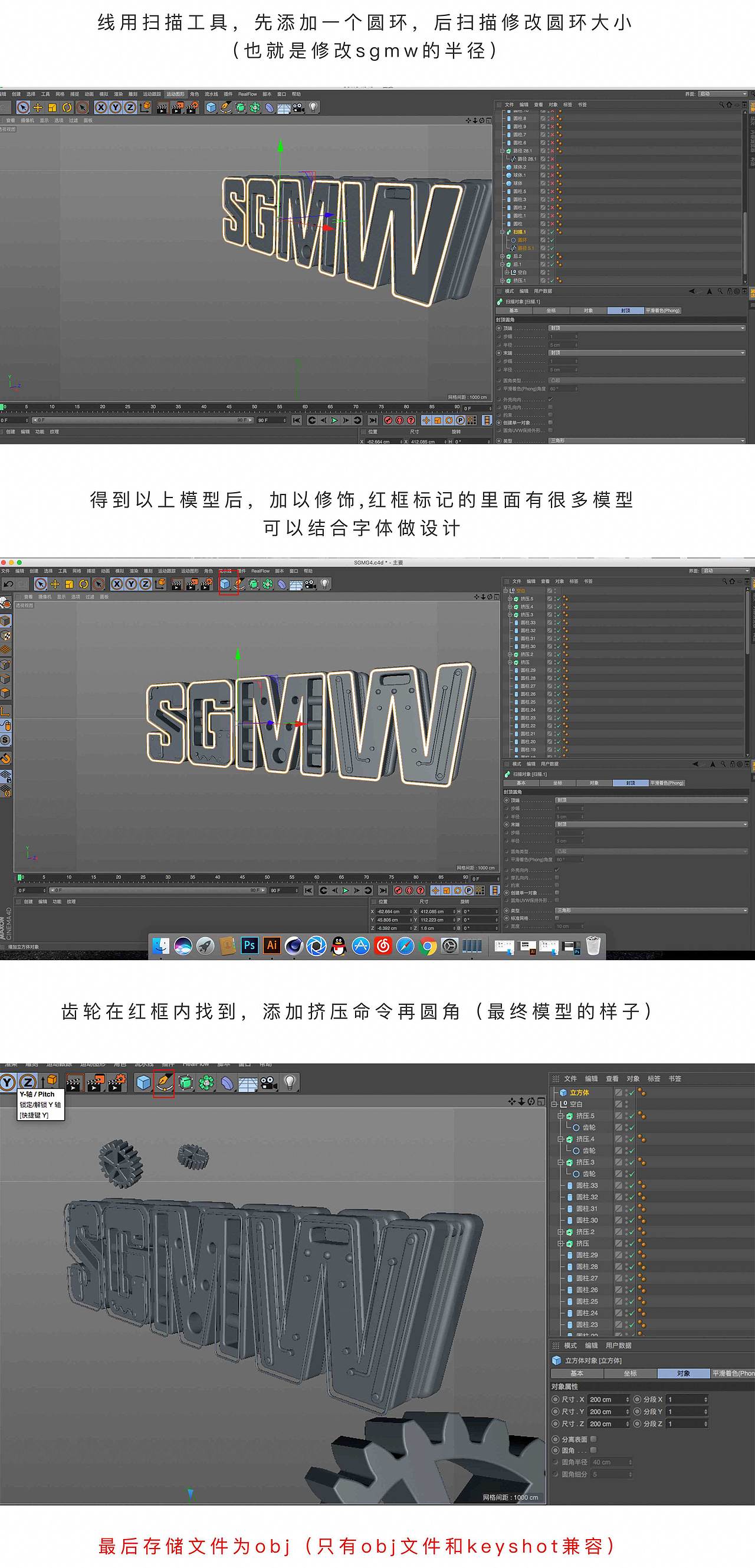This screenshot has height=1568, width=755.
Task: Toggle 圆角 checkbox in bottom screenshot
Action: [x=593, y=1450]
